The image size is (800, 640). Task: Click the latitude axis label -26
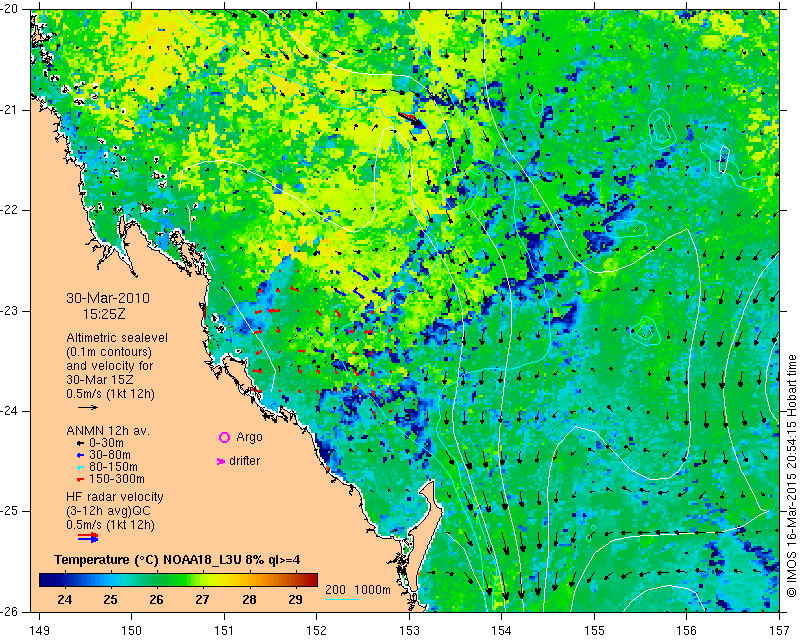tap(11, 611)
